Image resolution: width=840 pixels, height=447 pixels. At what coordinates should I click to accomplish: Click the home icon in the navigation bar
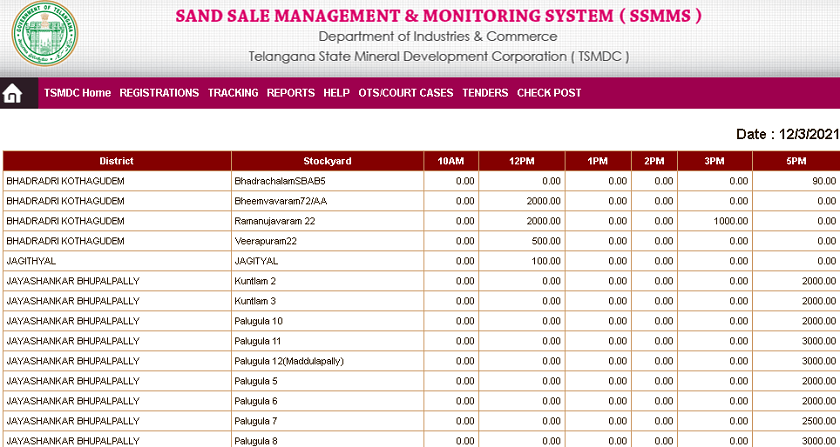click(x=12, y=94)
